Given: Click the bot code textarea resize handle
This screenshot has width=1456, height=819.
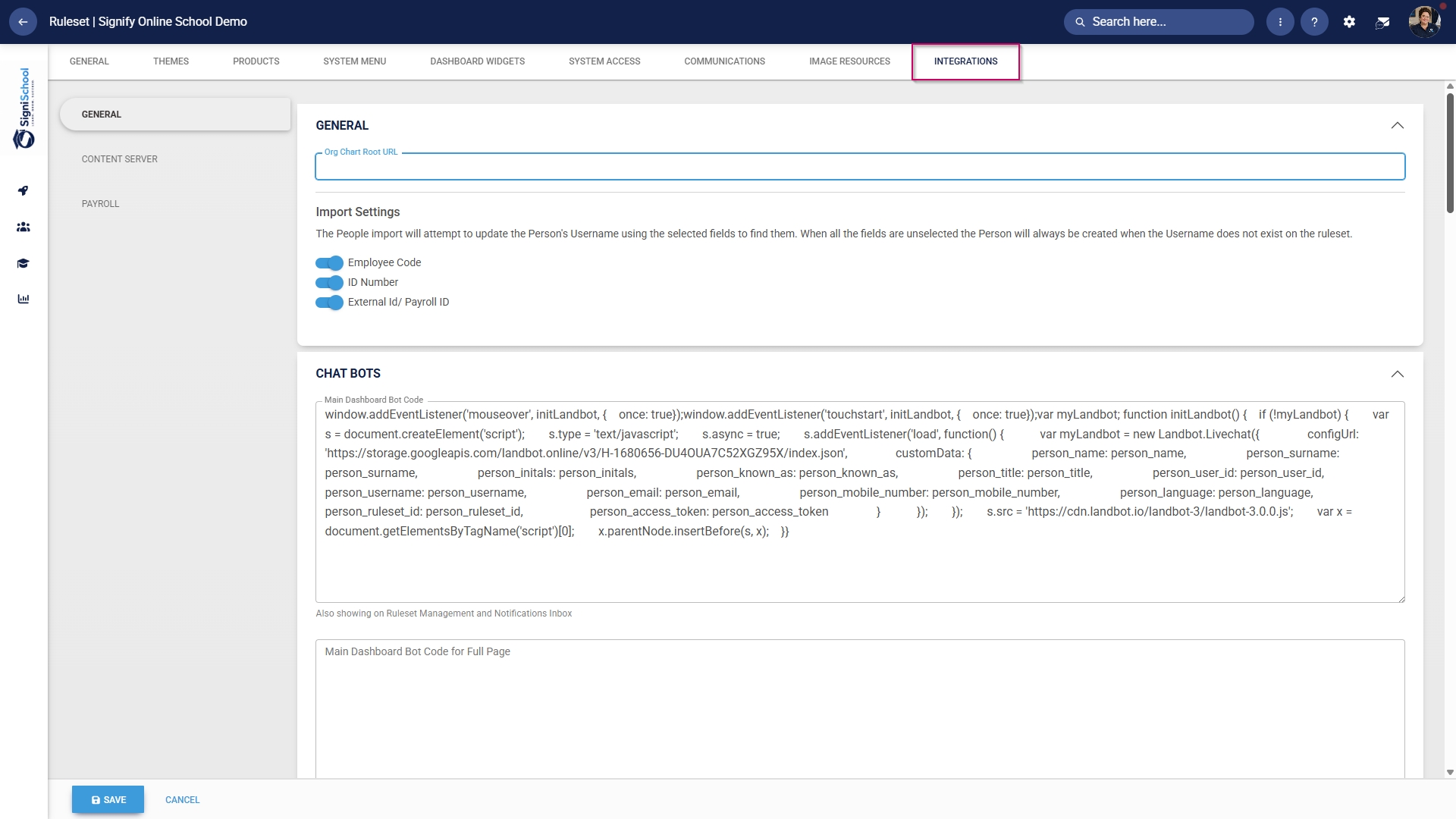Looking at the screenshot, I should (x=1401, y=598).
